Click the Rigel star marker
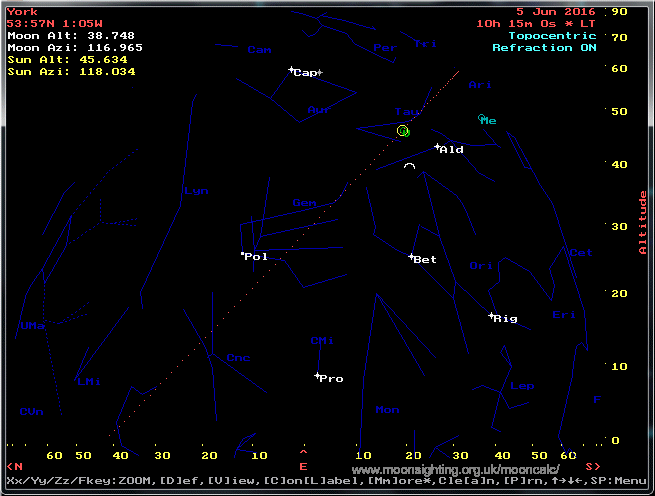This screenshot has height=496, width=655. [x=491, y=316]
